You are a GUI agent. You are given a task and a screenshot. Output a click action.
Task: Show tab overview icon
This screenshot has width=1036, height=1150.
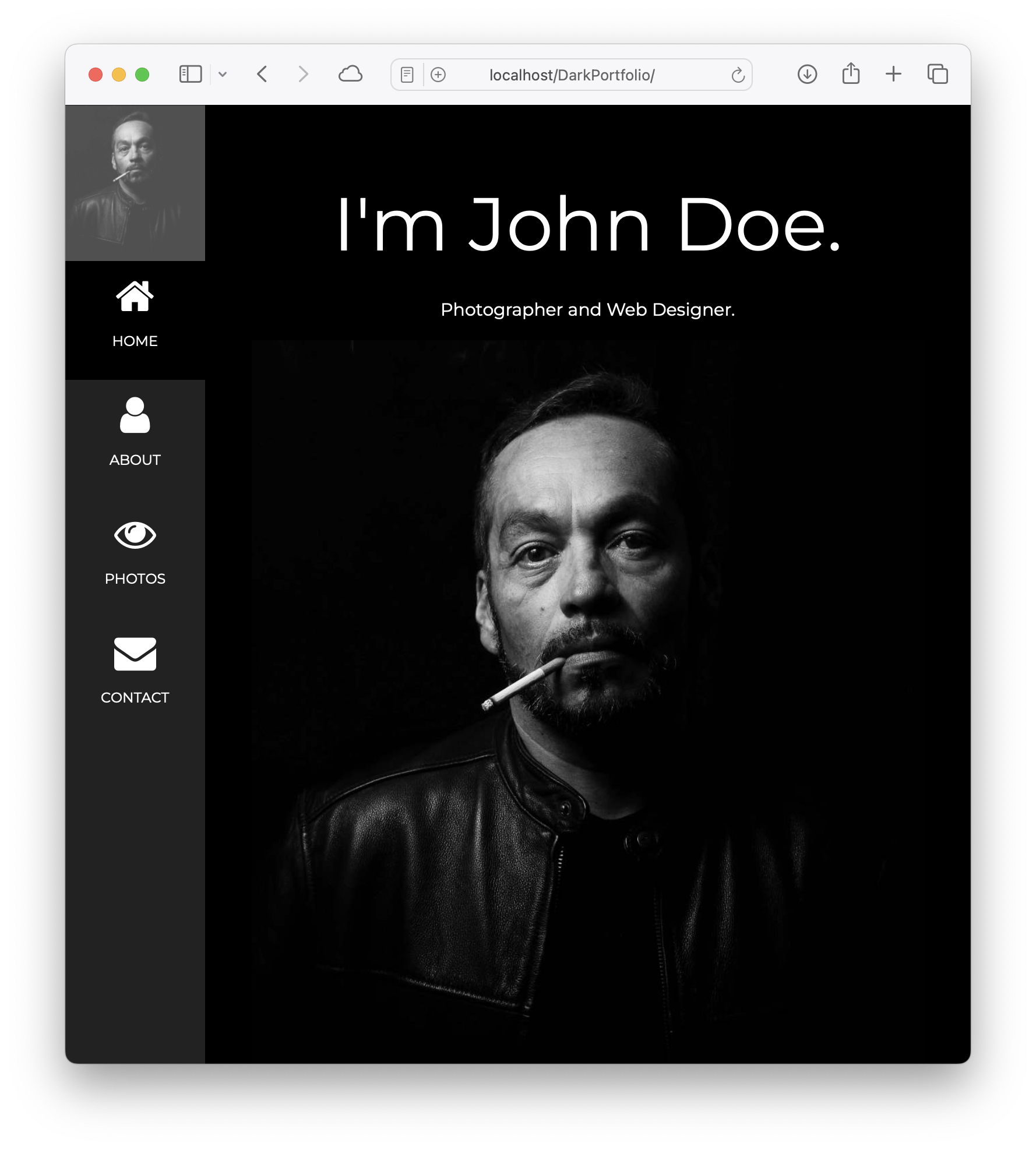click(938, 74)
